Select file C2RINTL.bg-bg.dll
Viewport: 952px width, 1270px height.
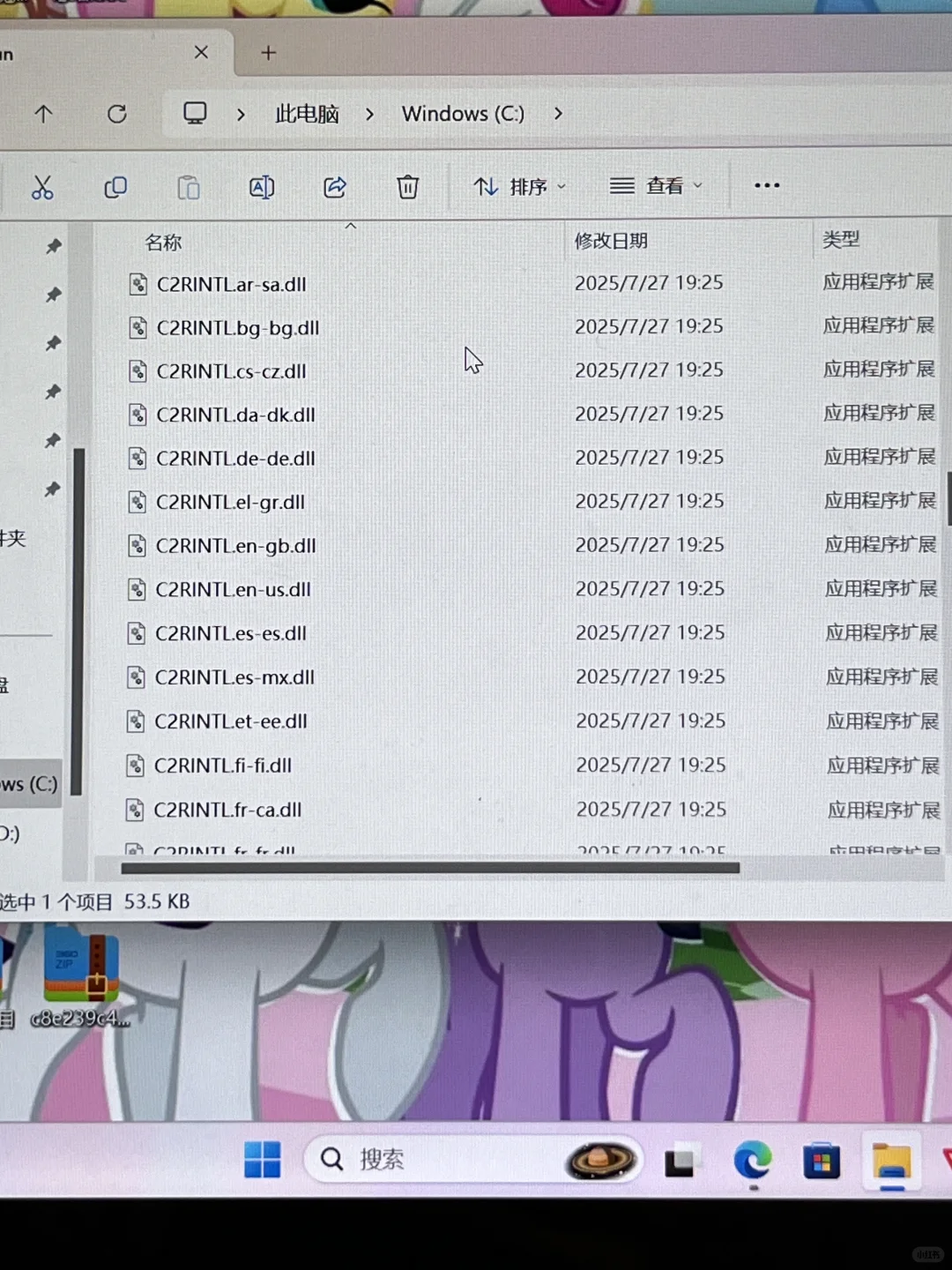[238, 328]
